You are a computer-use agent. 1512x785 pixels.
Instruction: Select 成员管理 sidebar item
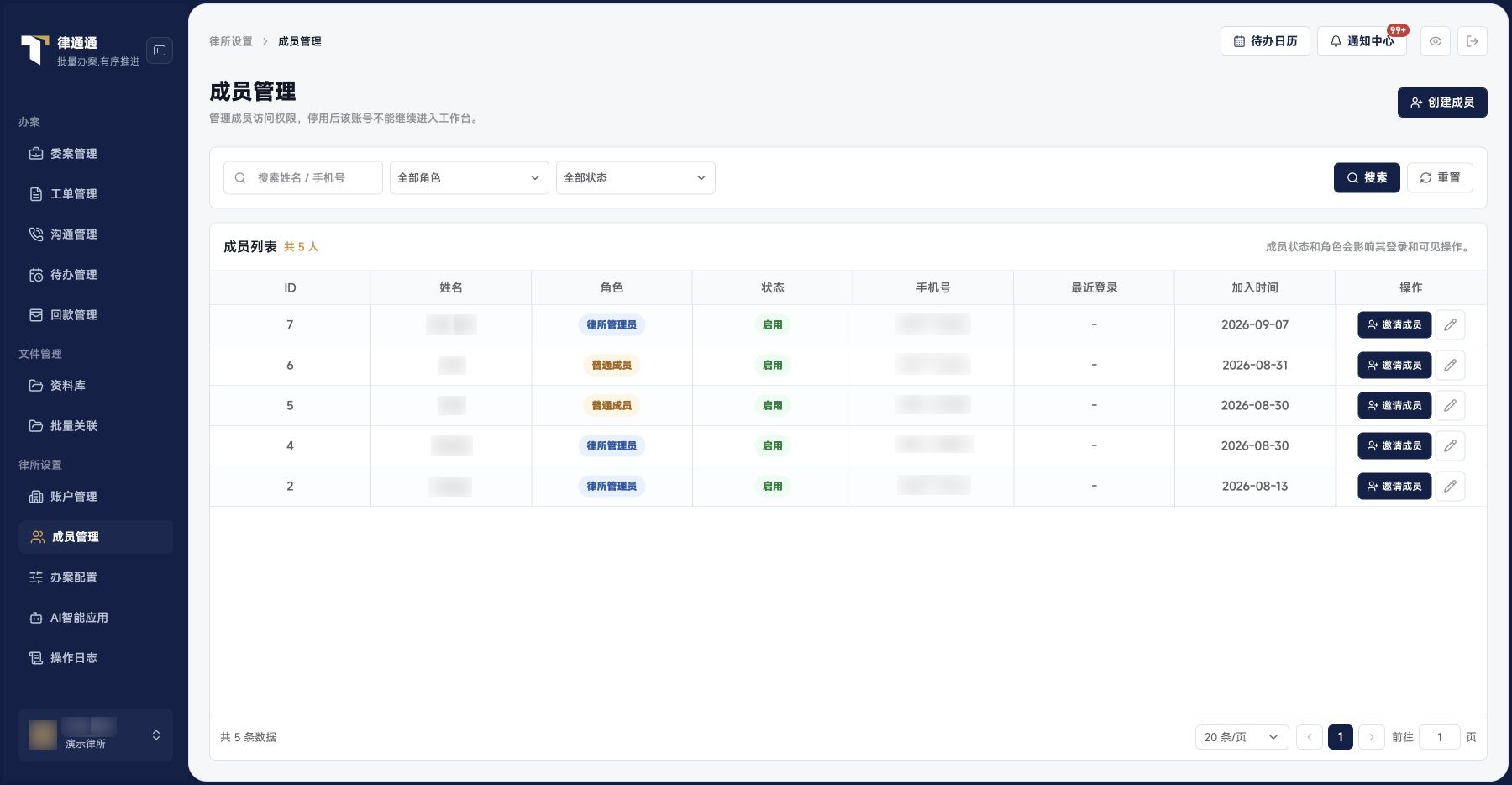coord(96,537)
